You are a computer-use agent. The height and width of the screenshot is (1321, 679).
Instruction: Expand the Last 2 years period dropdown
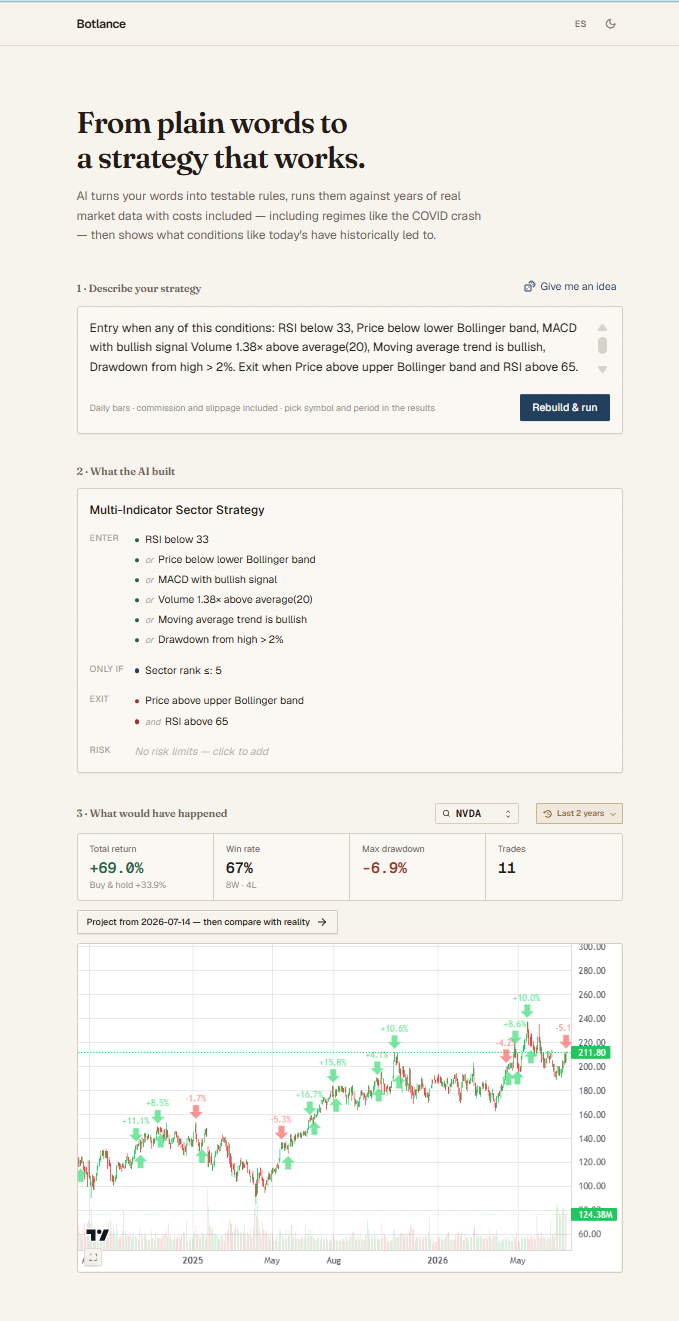(579, 813)
